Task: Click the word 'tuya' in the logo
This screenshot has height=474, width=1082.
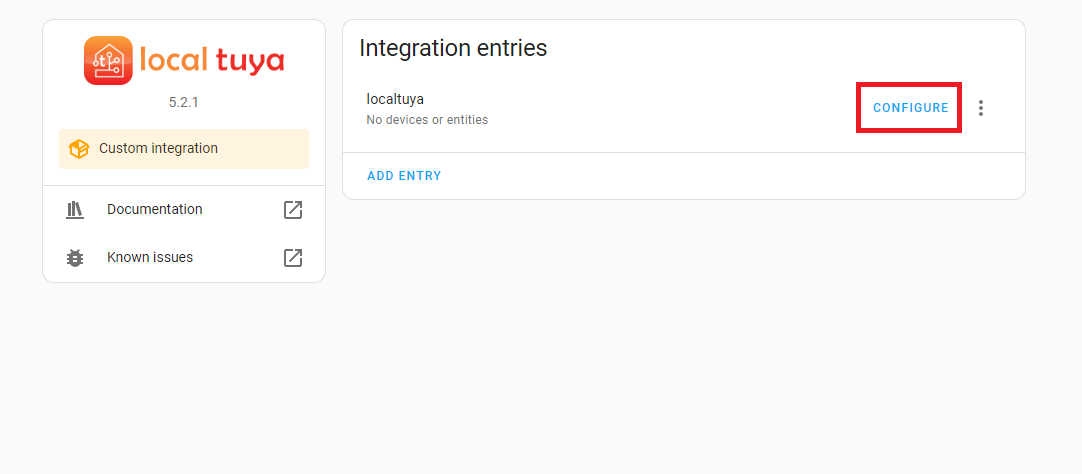Action: pos(248,62)
